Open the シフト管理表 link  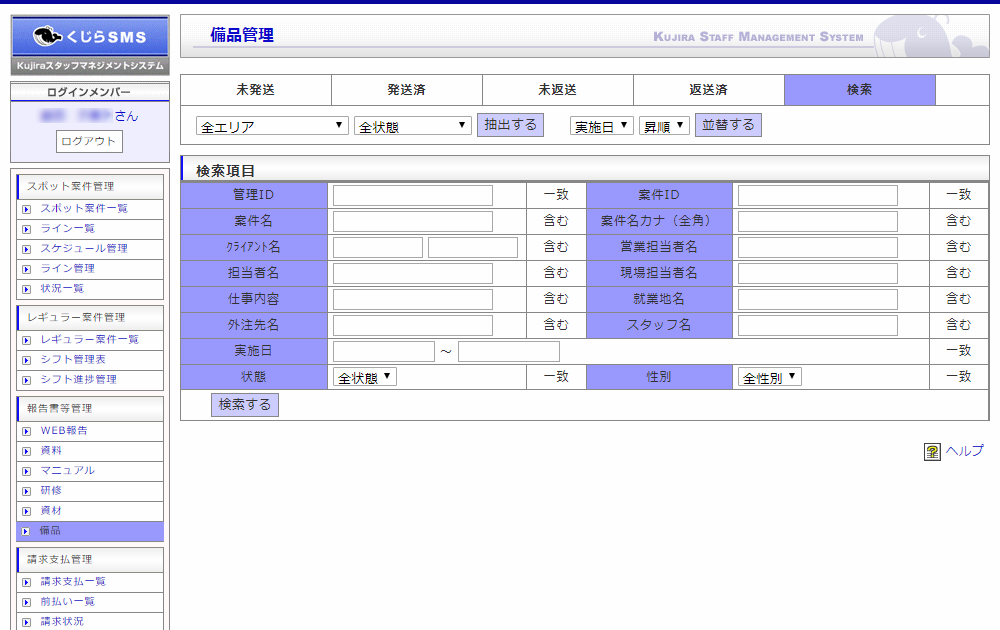[73, 360]
